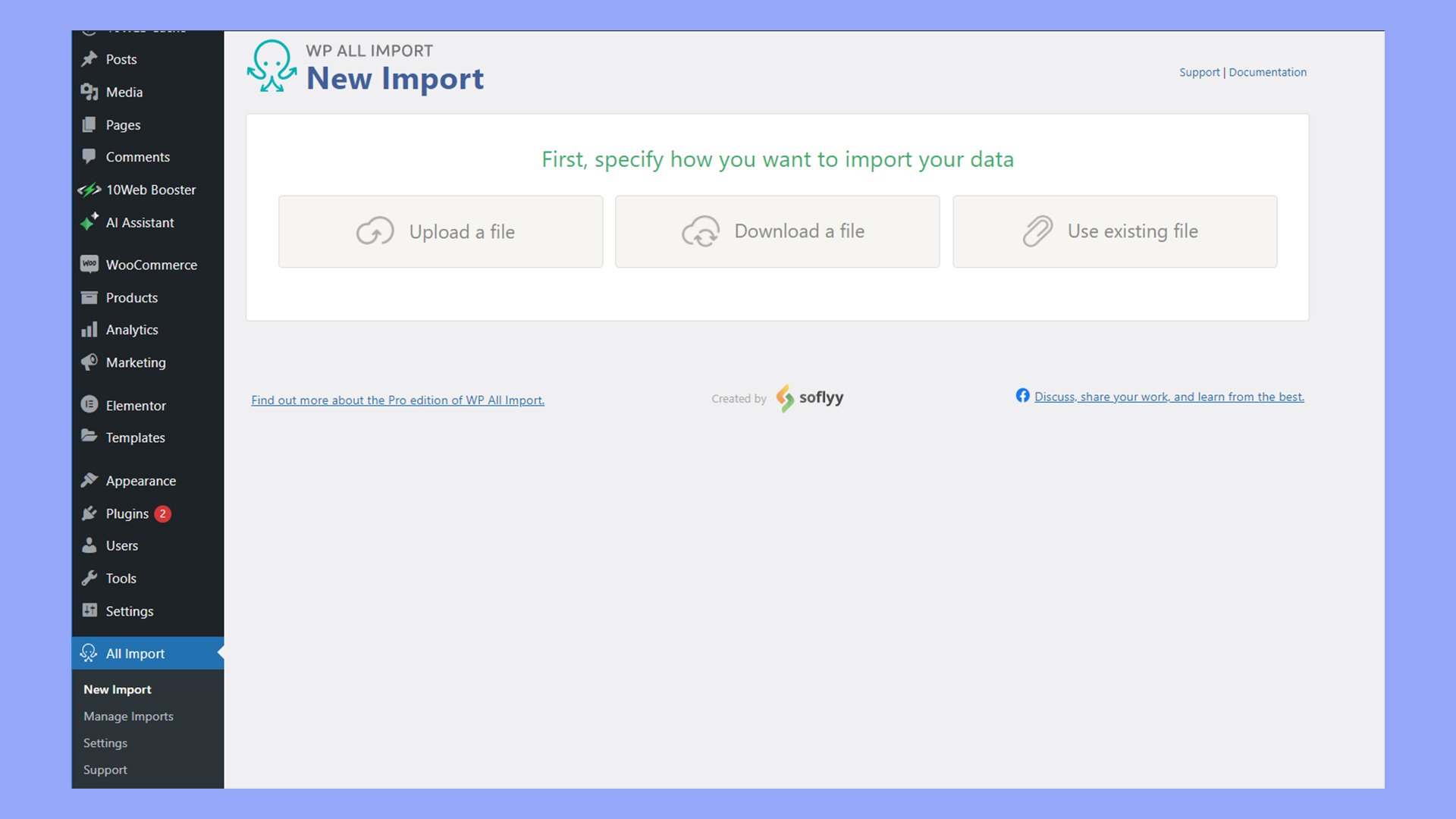Open the Appearance menu item
Image resolution: width=1456 pixels, height=819 pixels.
tap(140, 481)
